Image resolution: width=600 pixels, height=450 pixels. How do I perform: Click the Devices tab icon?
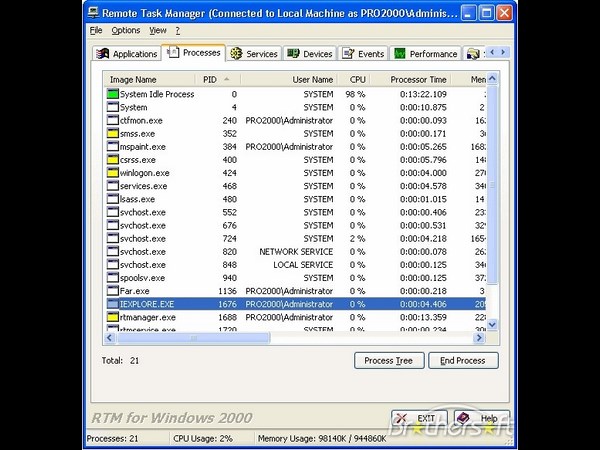coord(293,54)
